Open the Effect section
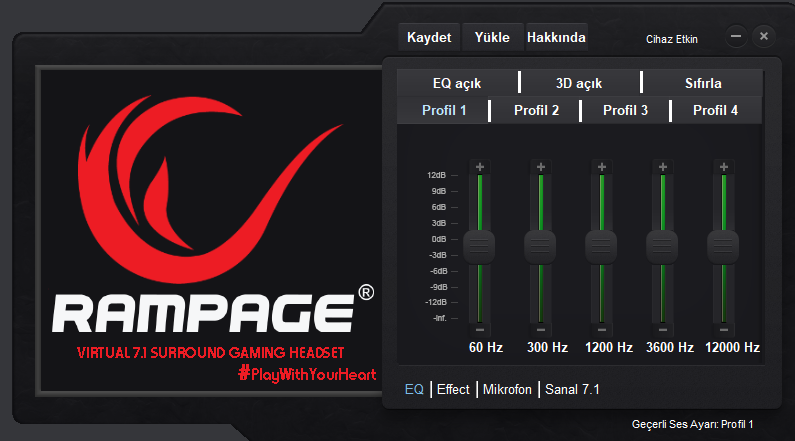This screenshot has width=795, height=441. 453,389
